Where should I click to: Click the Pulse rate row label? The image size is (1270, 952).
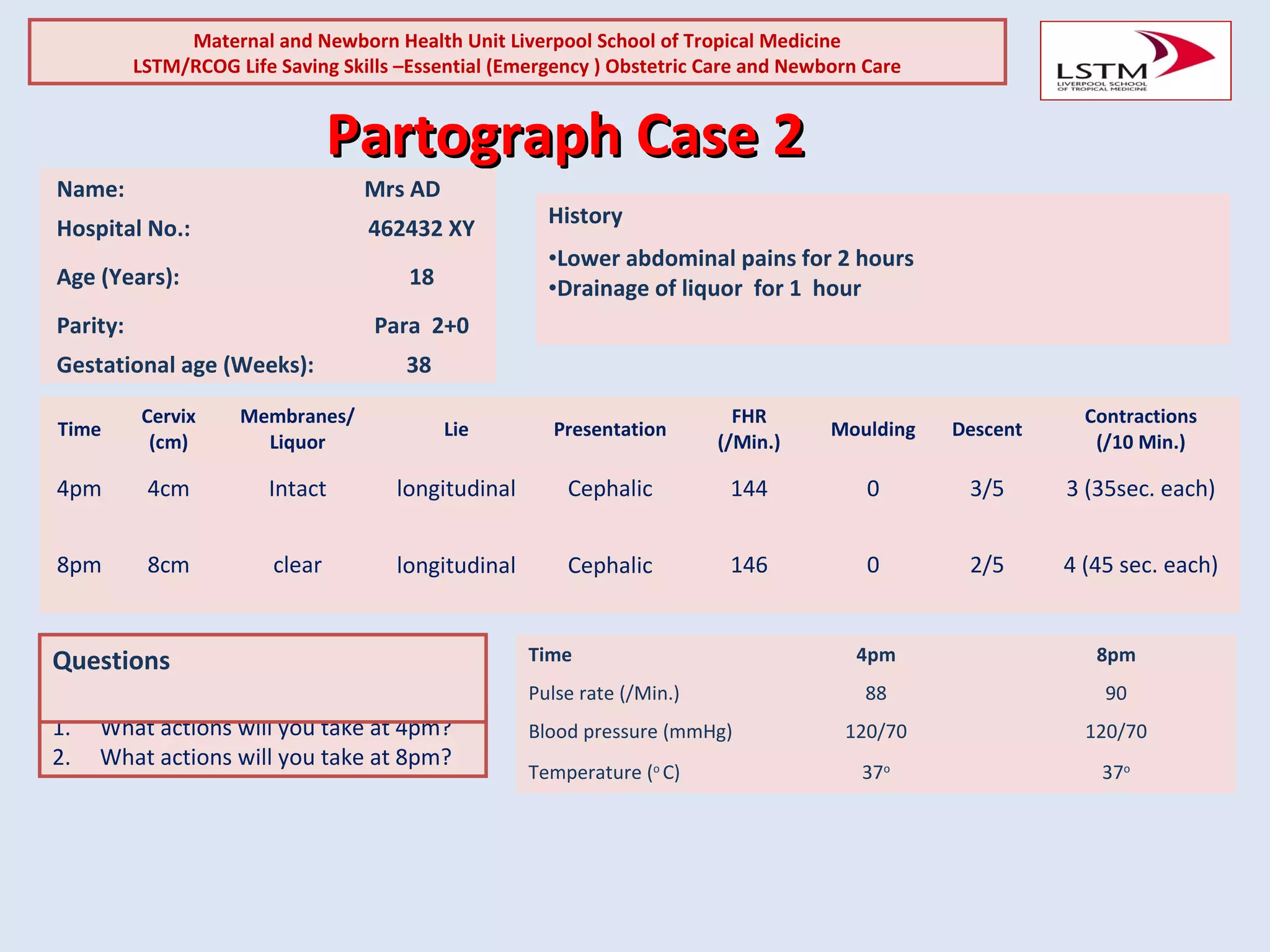[603, 693]
